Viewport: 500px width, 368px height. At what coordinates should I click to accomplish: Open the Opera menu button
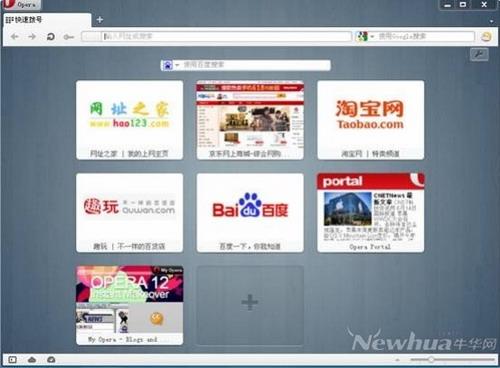[x=21, y=5]
